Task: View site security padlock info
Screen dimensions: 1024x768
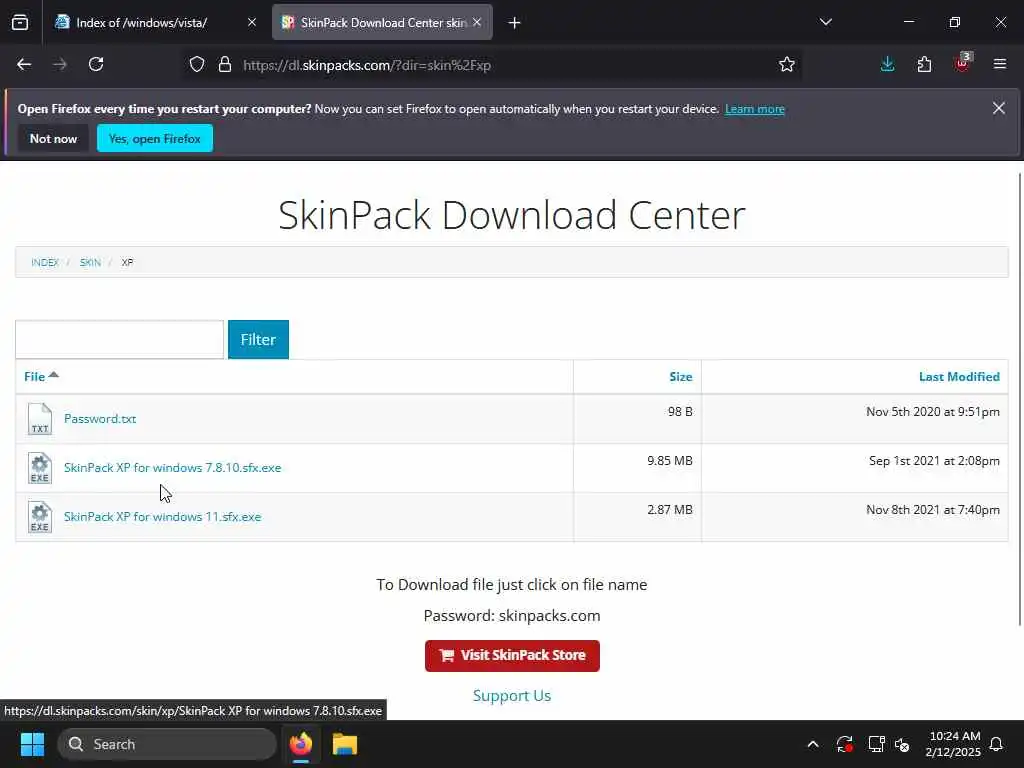Action: click(225, 65)
